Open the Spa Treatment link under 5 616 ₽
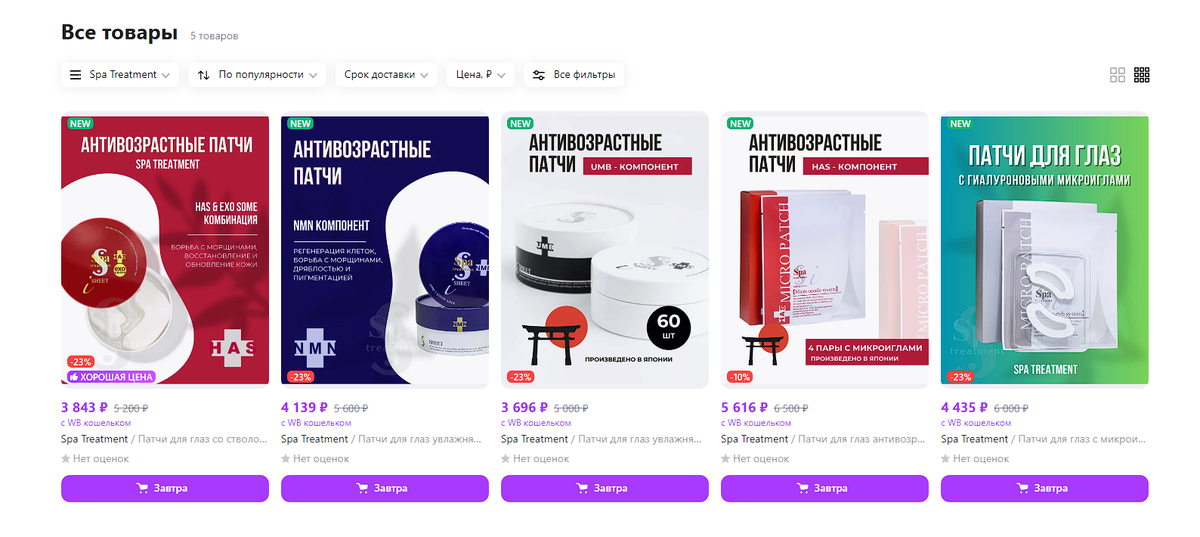The width and height of the screenshot is (1200, 537). (x=754, y=439)
